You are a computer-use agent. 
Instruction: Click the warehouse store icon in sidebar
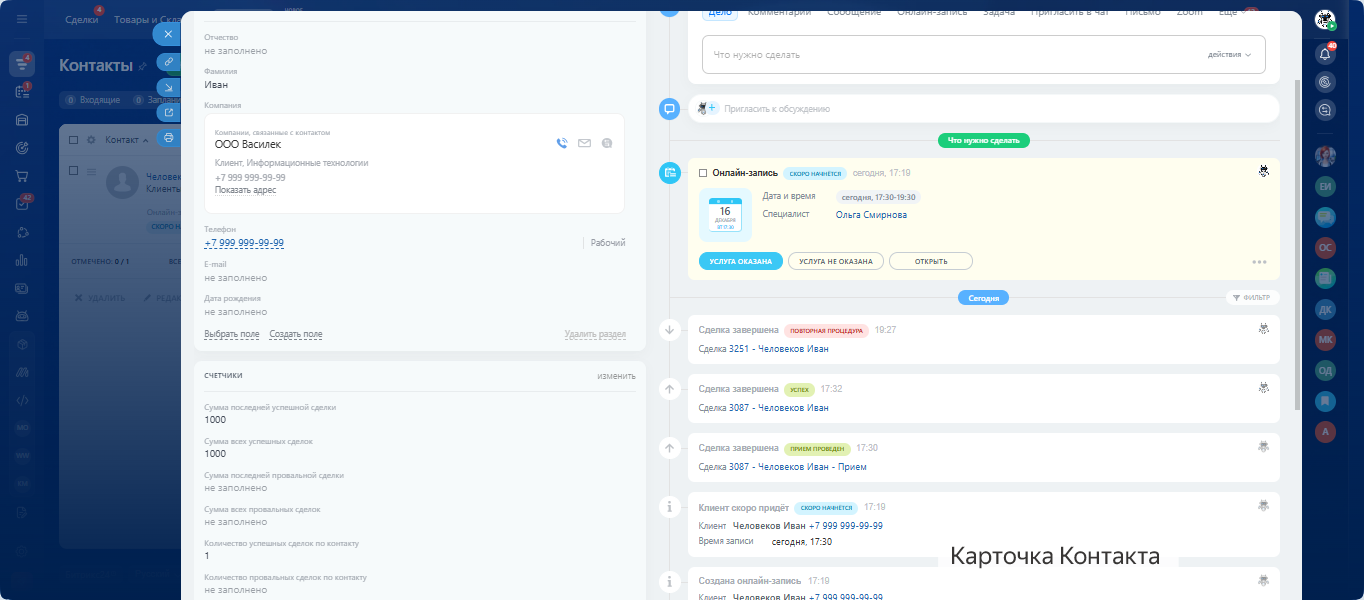pyautogui.click(x=22, y=120)
